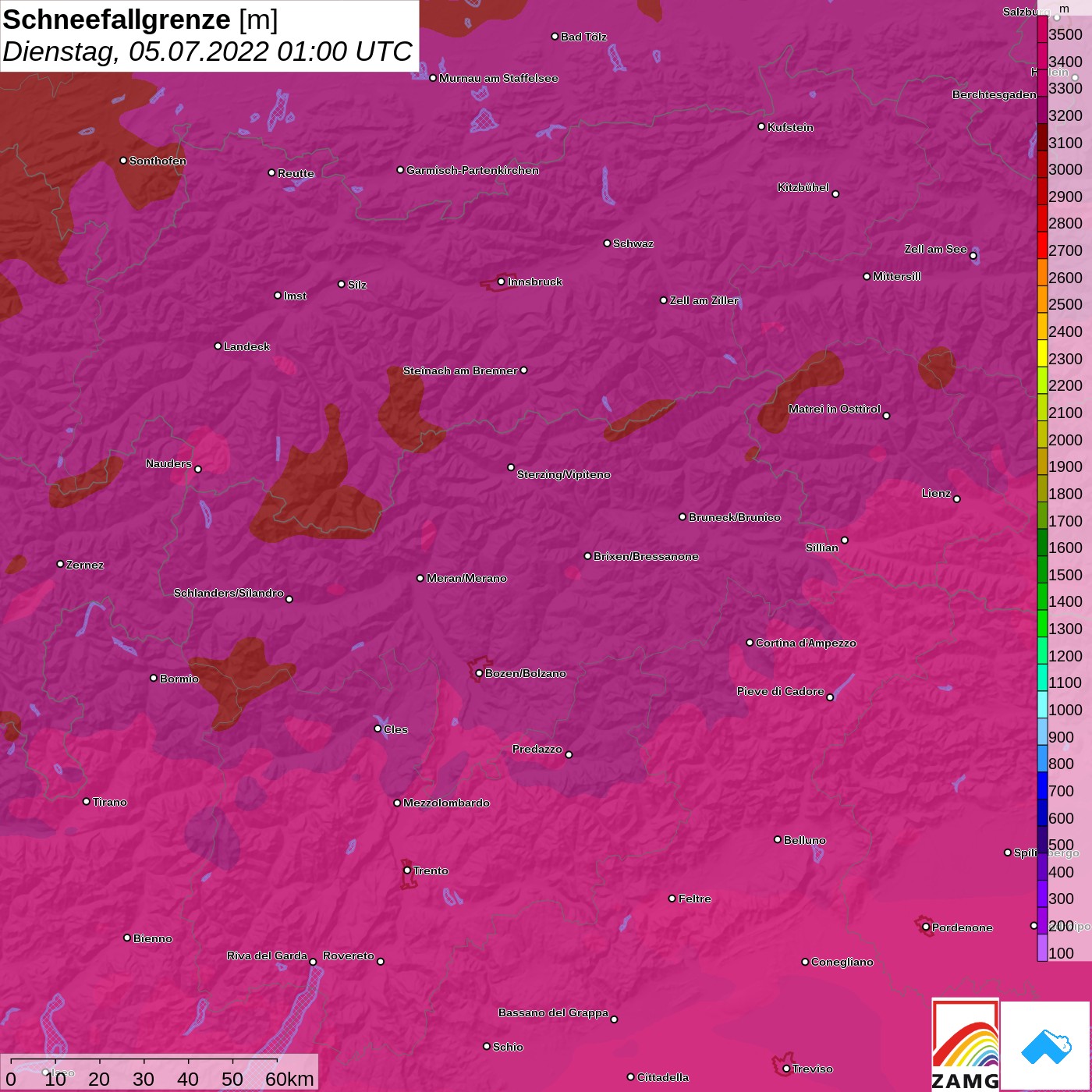Click the "Murnau am Staffelsee" label
The image size is (1092, 1092).
498,78
